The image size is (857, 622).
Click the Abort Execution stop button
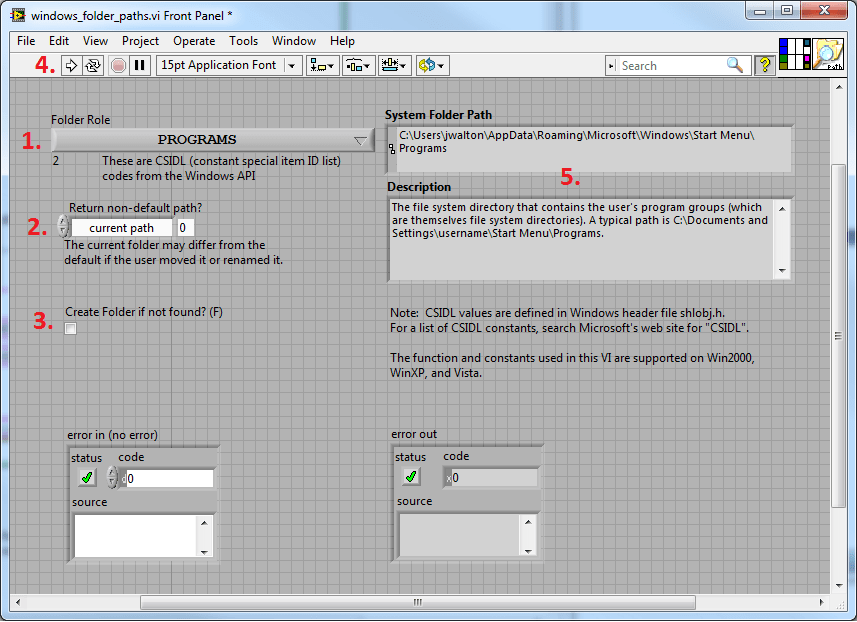tap(118, 66)
